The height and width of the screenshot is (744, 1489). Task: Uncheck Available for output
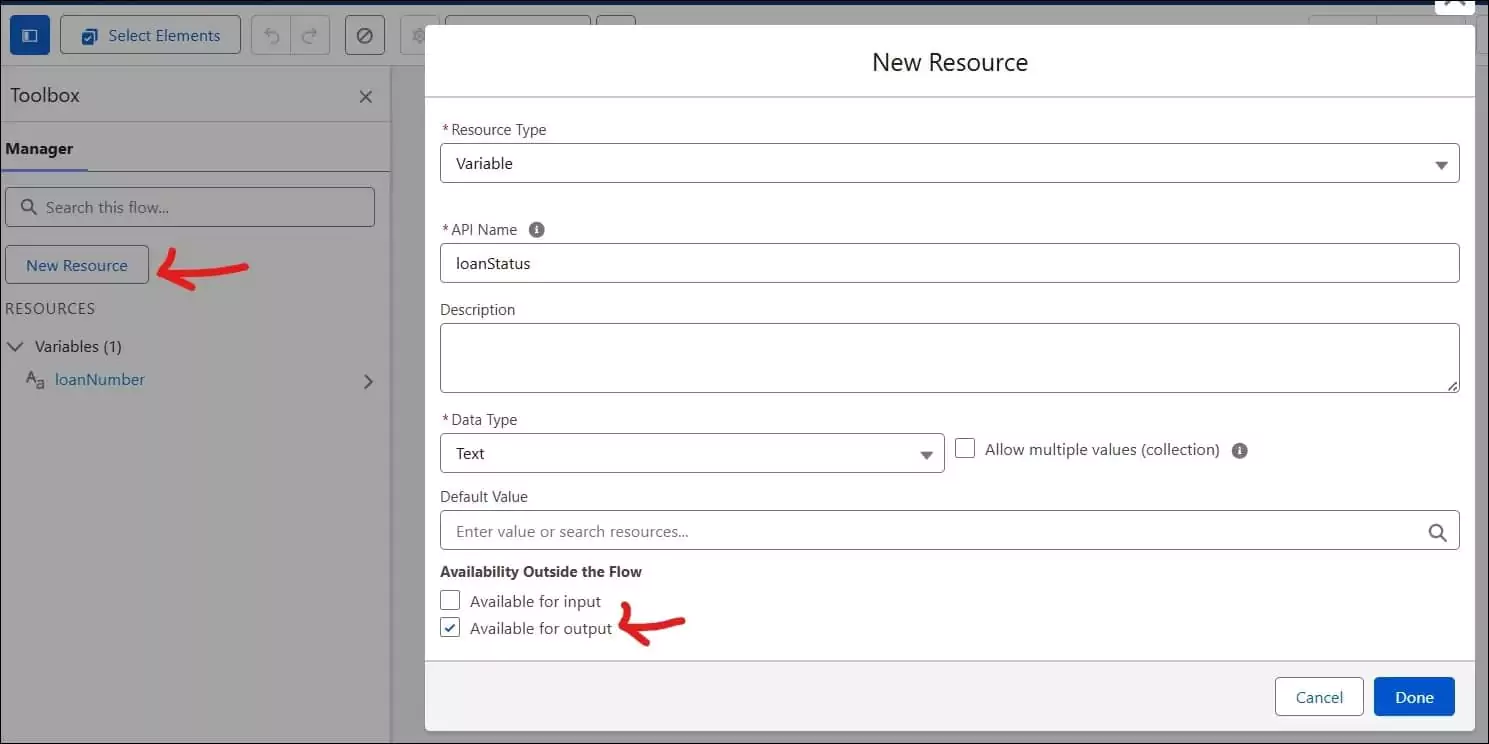450,627
